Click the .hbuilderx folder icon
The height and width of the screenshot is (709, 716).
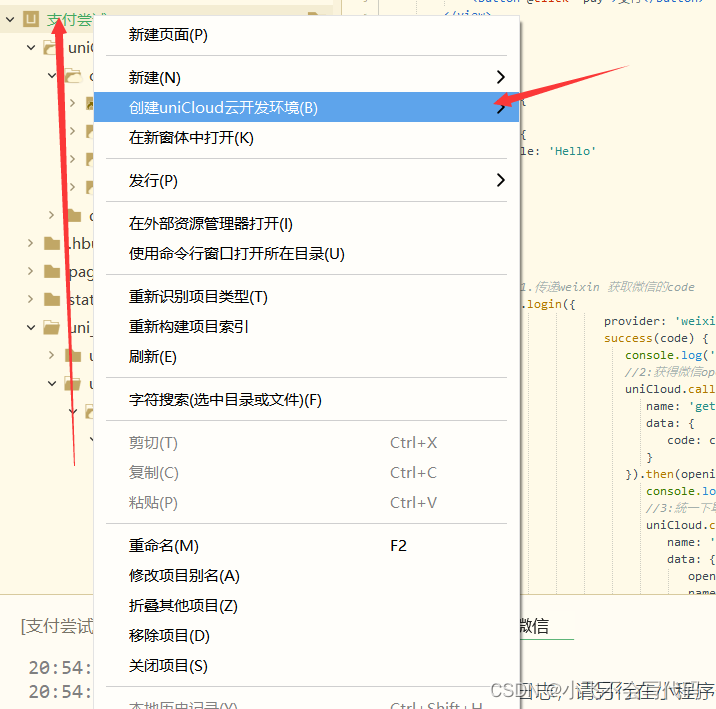click(x=52, y=243)
